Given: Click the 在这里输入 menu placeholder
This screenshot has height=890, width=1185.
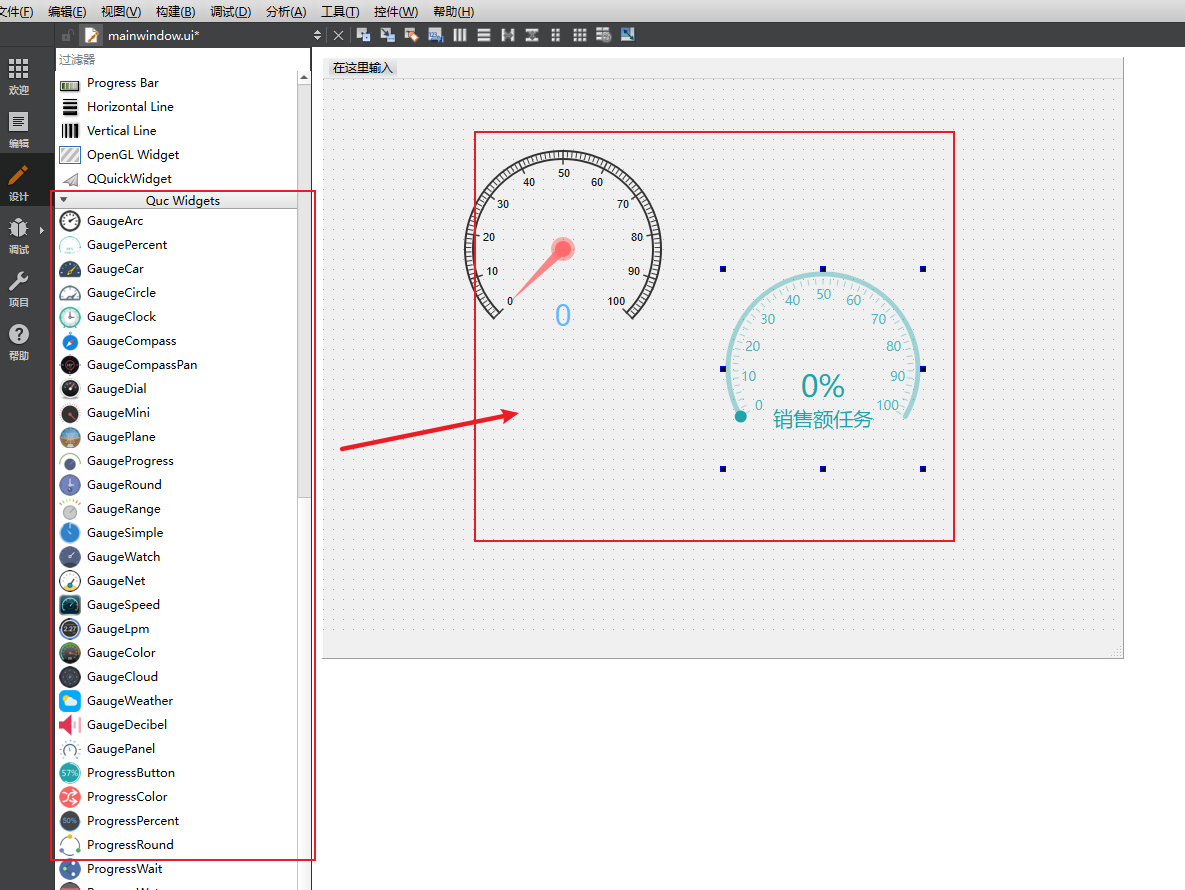Looking at the screenshot, I should (x=363, y=68).
